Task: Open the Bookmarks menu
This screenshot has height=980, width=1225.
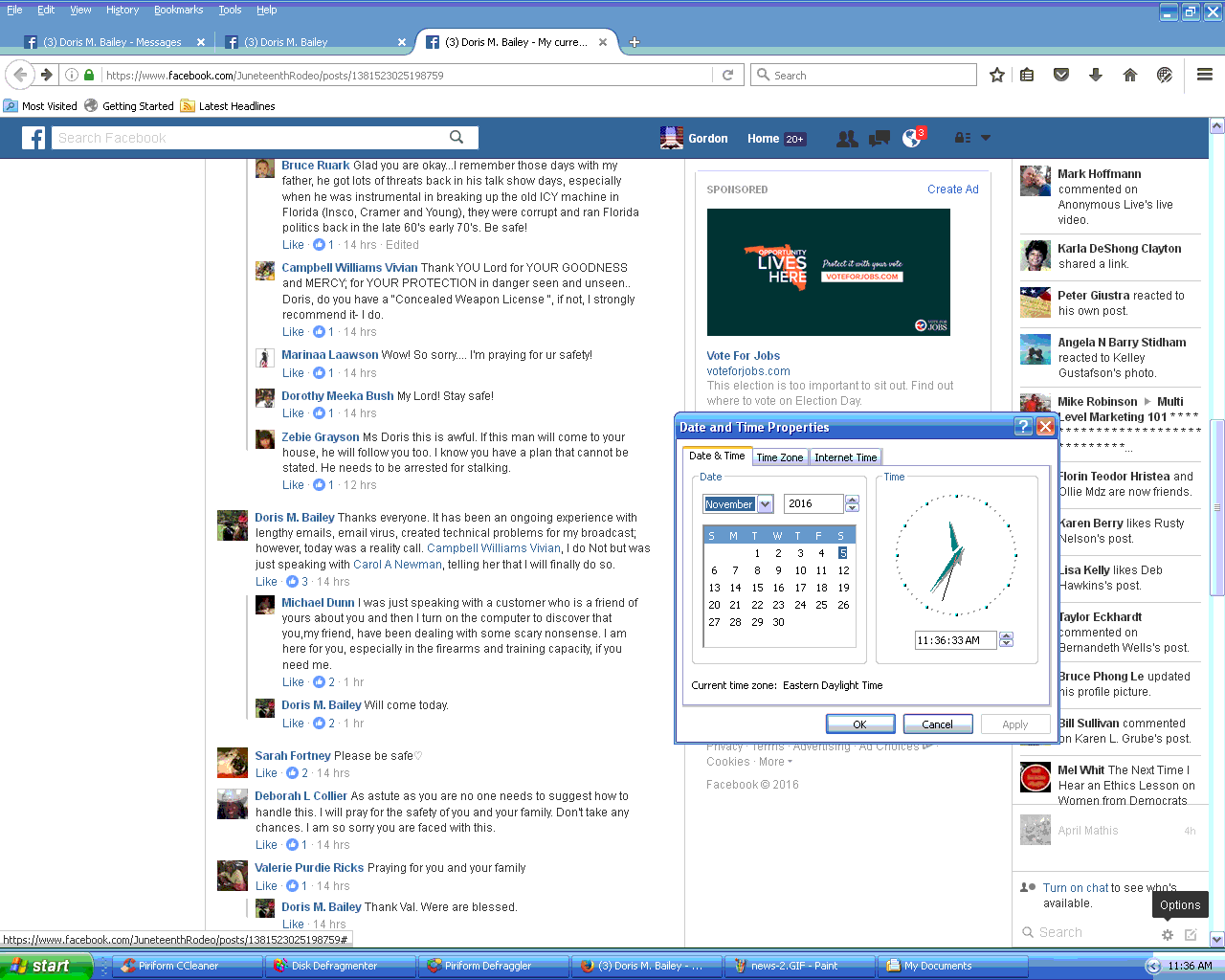Action: coord(178,10)
